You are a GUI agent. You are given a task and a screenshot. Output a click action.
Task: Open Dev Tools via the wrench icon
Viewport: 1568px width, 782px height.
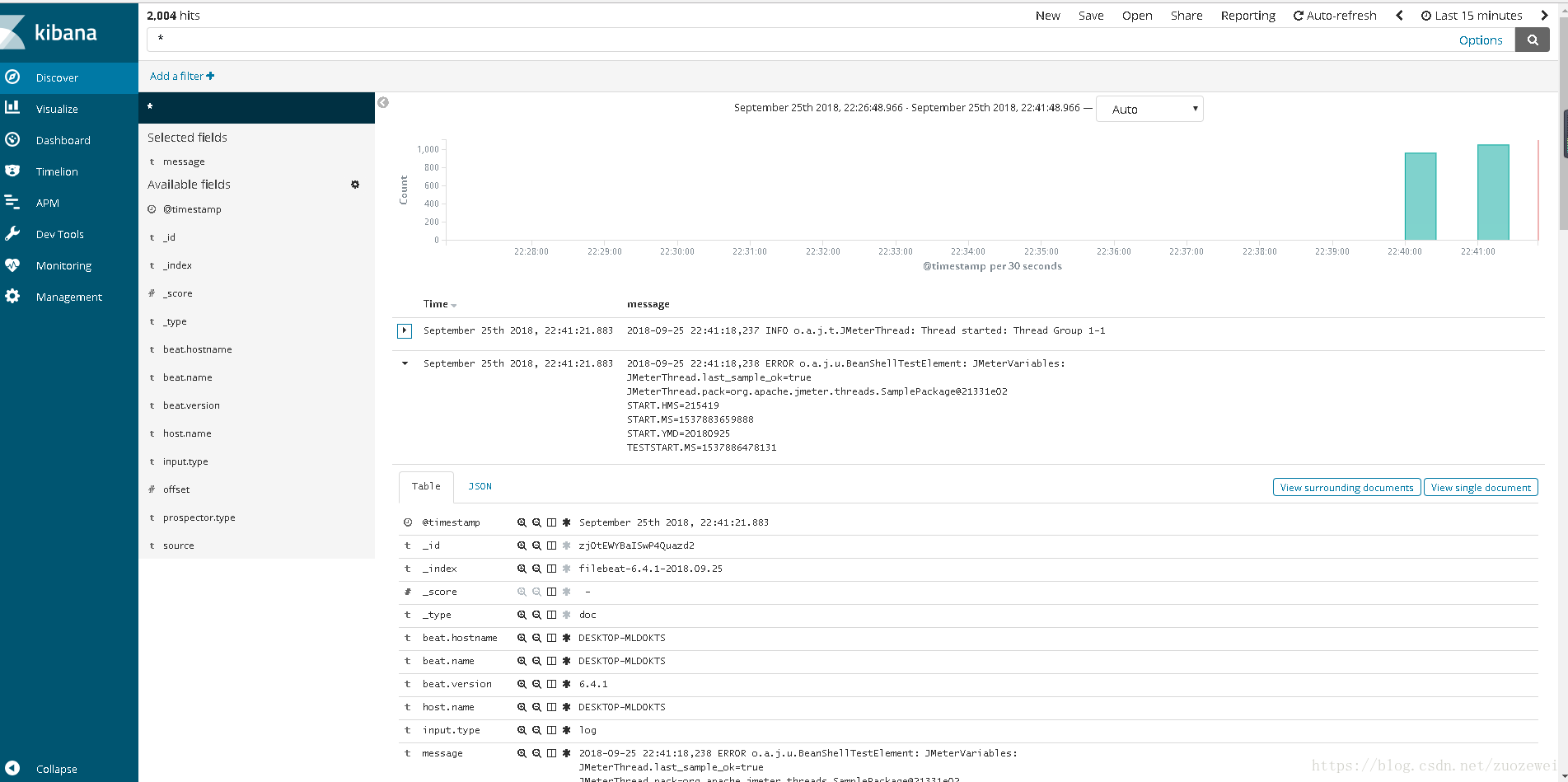coord(12,234)
